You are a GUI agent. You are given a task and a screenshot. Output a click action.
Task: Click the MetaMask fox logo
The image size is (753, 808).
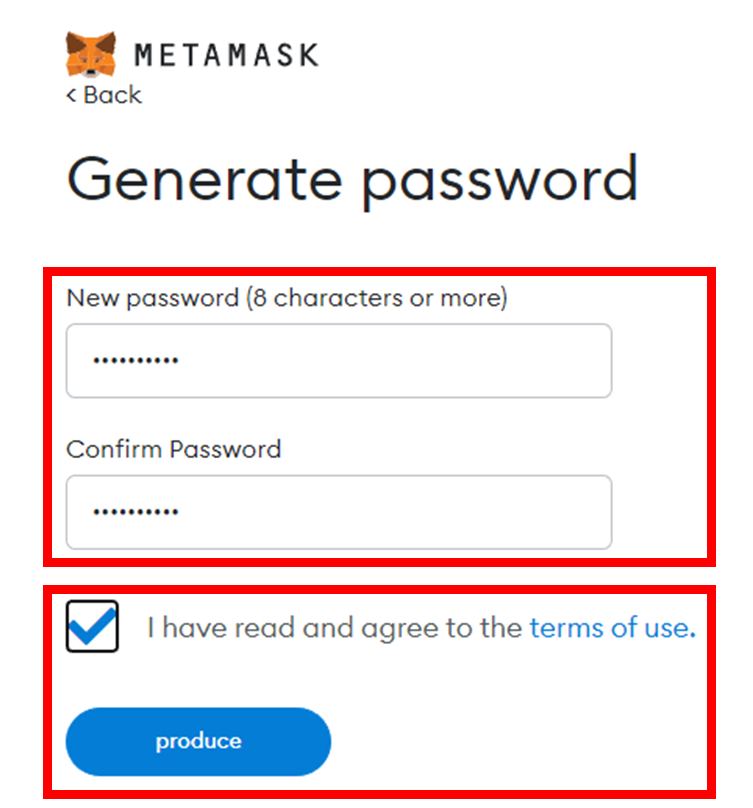pyautogui.click(x=91, y=54)
